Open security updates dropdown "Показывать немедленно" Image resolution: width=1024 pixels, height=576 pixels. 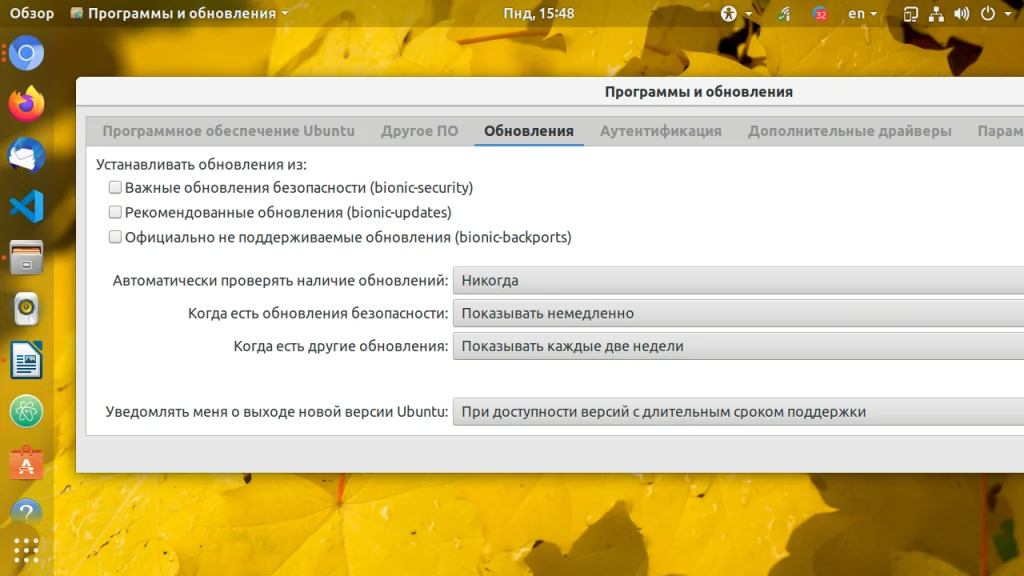tap(738, 313)
